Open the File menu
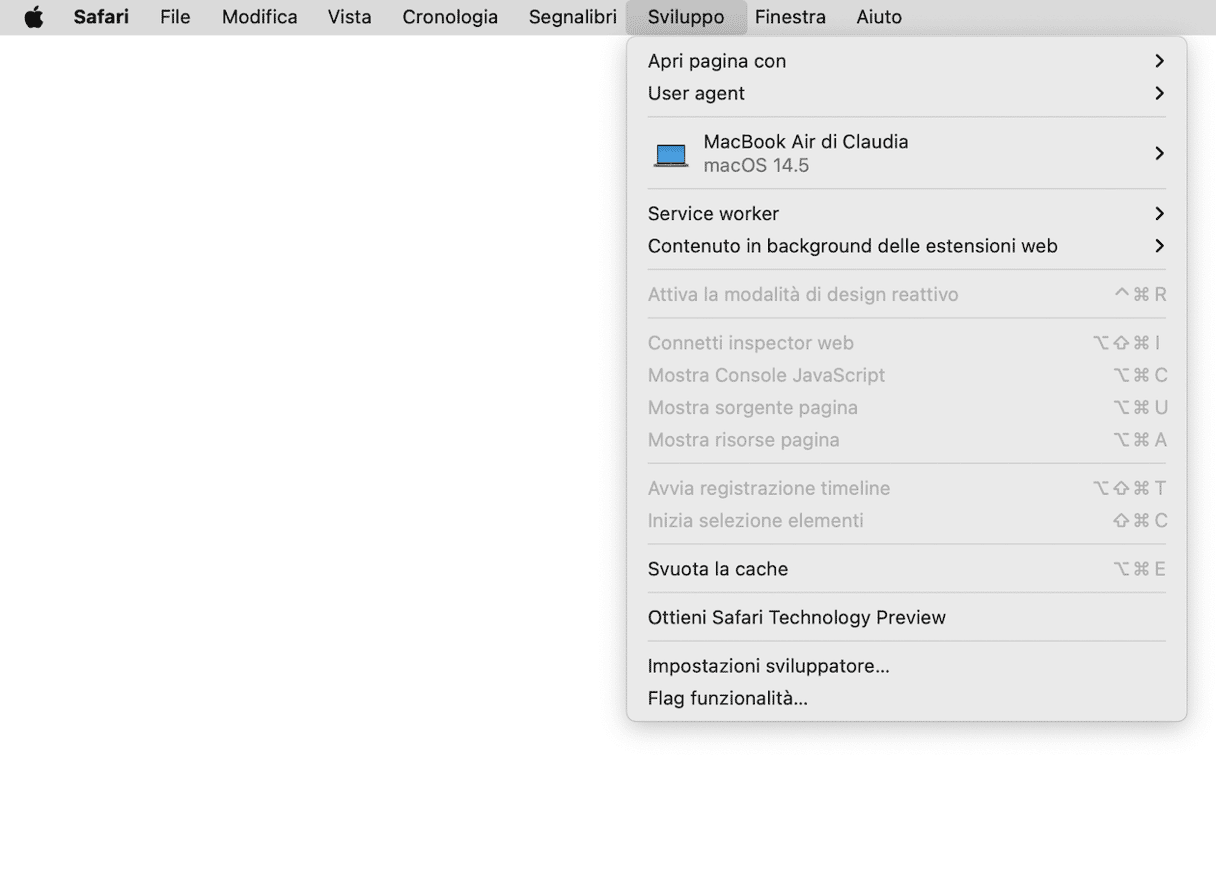1216x881 pixels. tap(175, 17)
